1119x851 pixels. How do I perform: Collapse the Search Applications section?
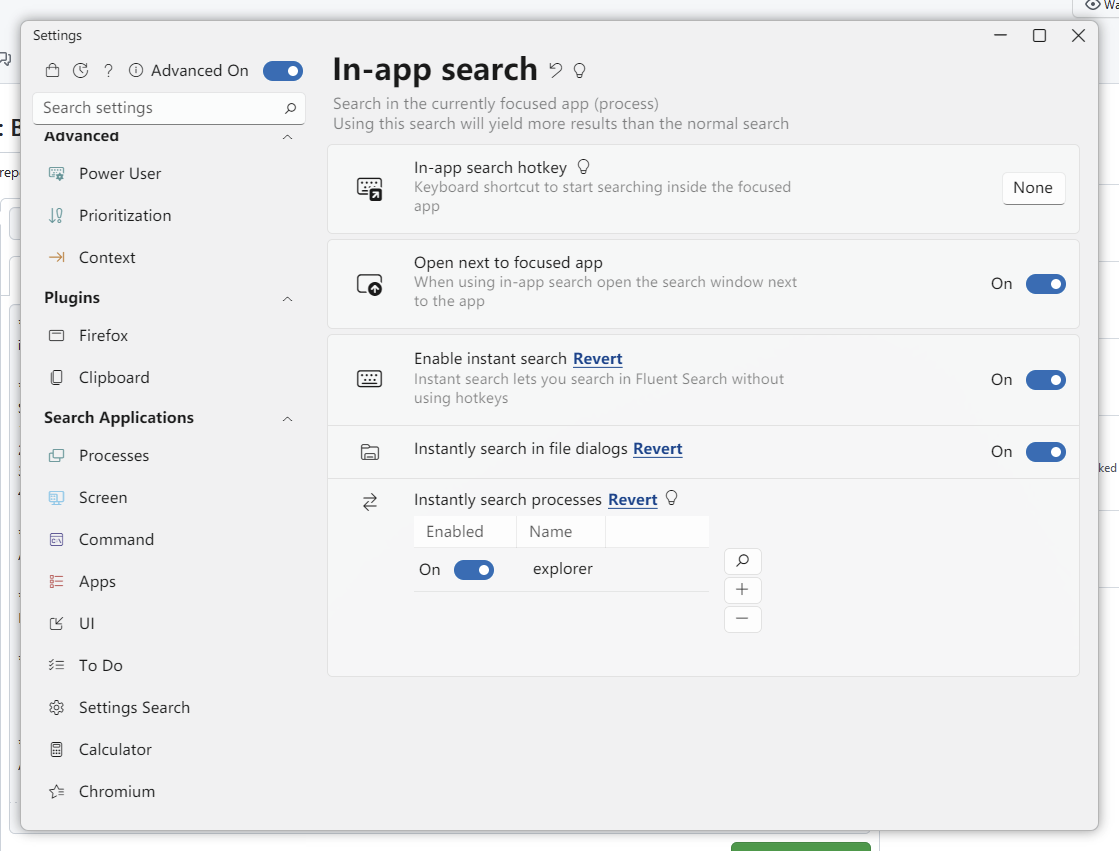point(287,418)
